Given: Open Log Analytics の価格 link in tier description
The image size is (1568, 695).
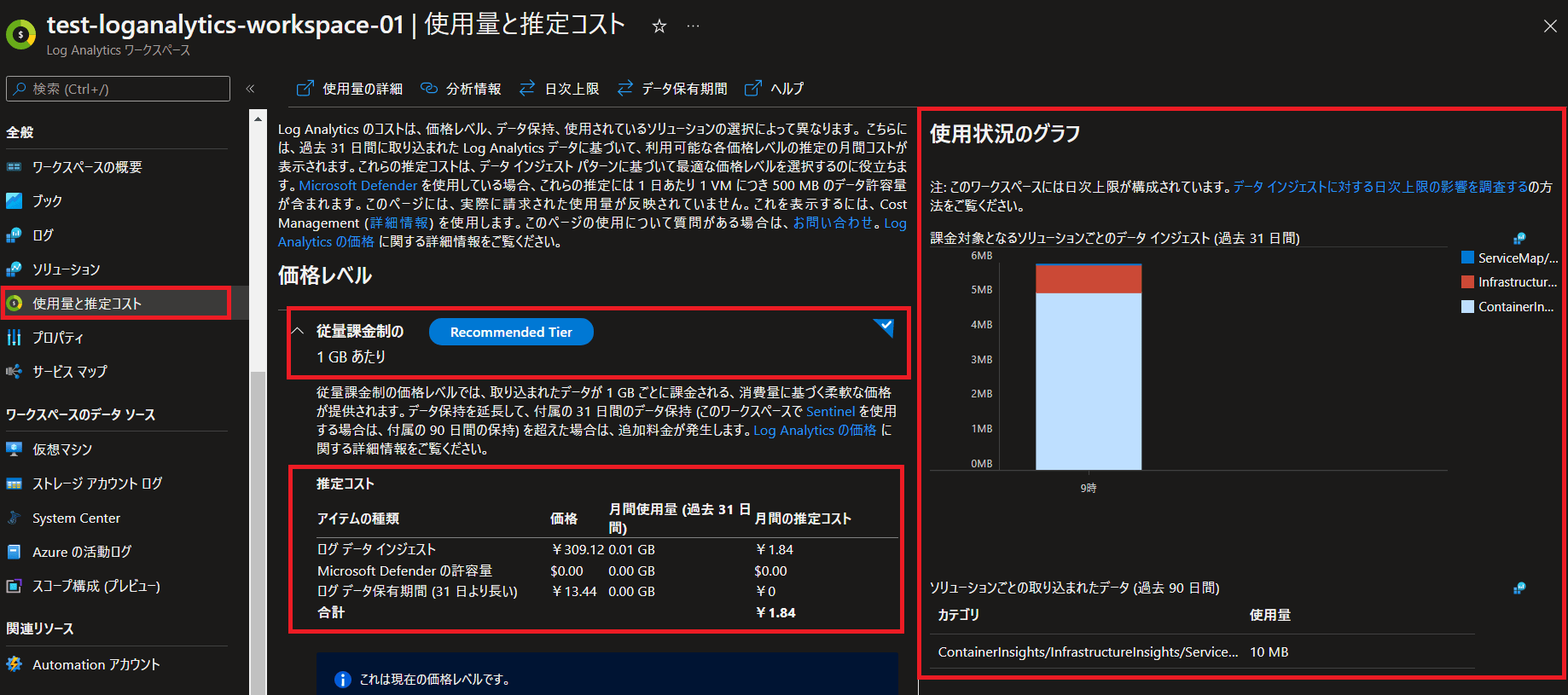Looking at the screenshot, I should pos(815,430).
